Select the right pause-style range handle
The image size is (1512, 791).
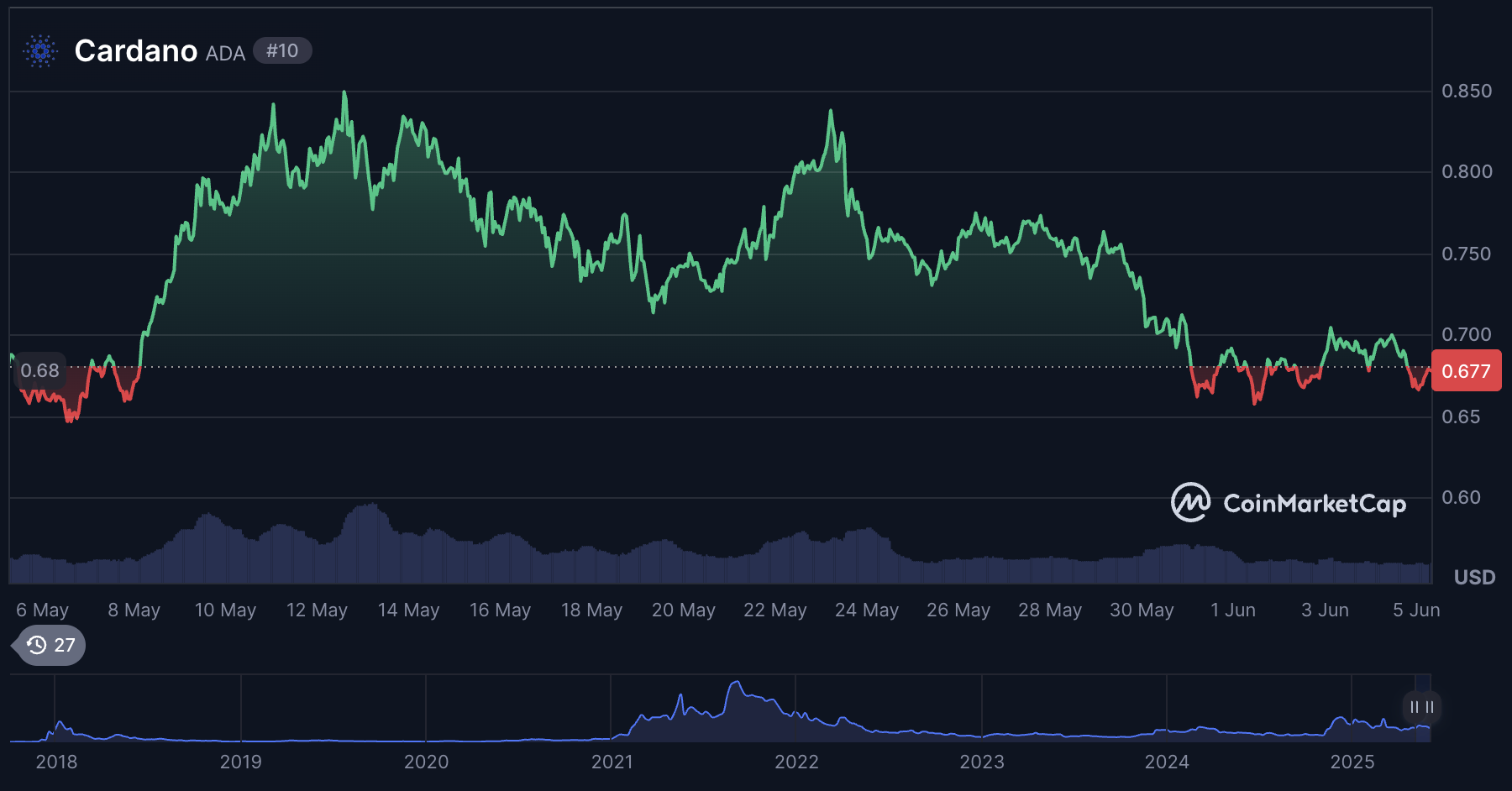pyautogui.click(x=1428, y=708)
